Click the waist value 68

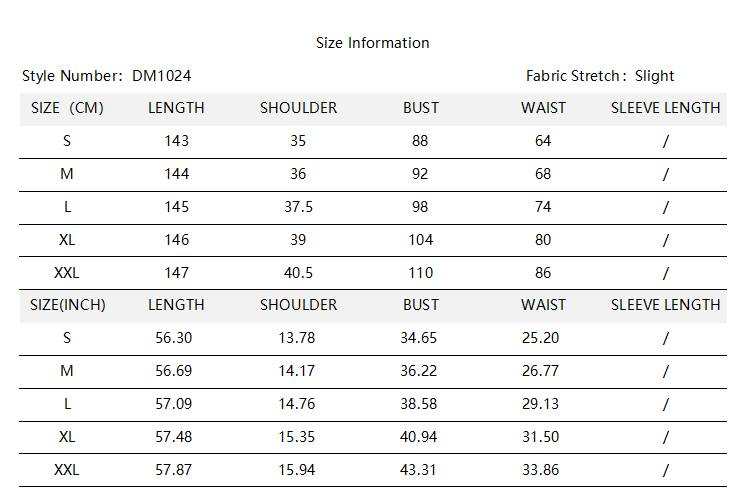coord(543,174)
